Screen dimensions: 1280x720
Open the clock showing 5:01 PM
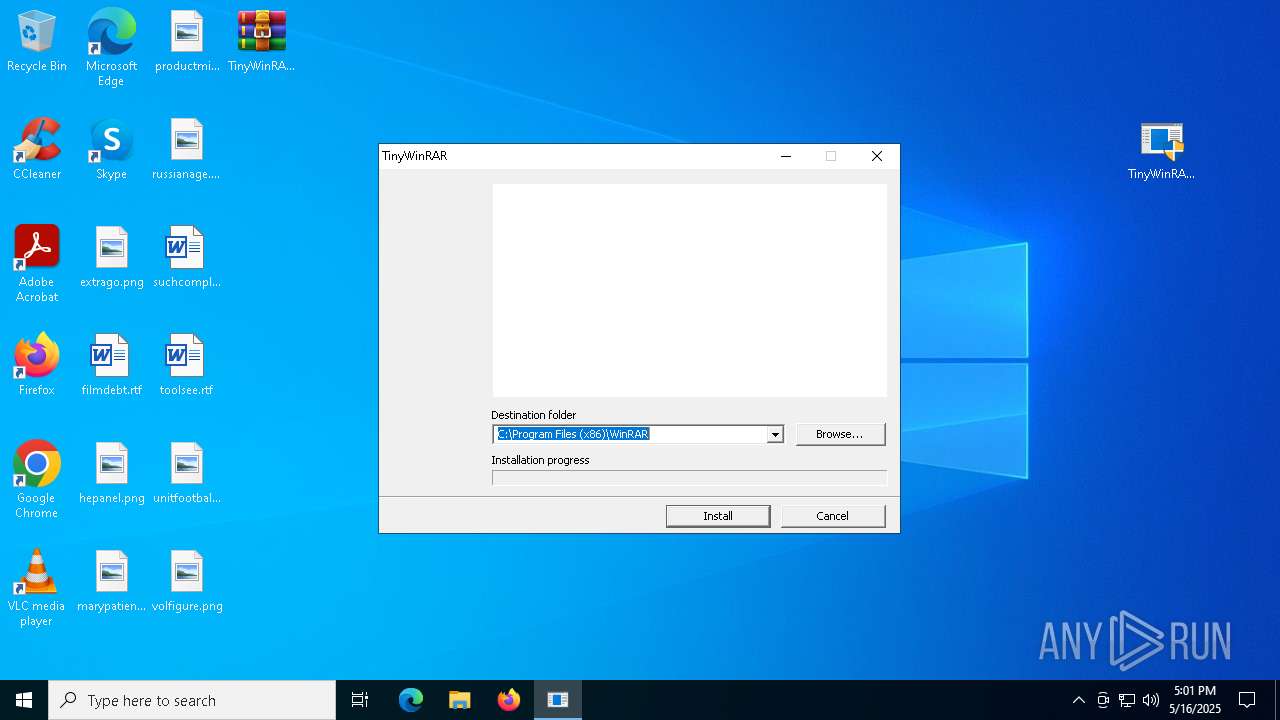tap(1195, 700)
